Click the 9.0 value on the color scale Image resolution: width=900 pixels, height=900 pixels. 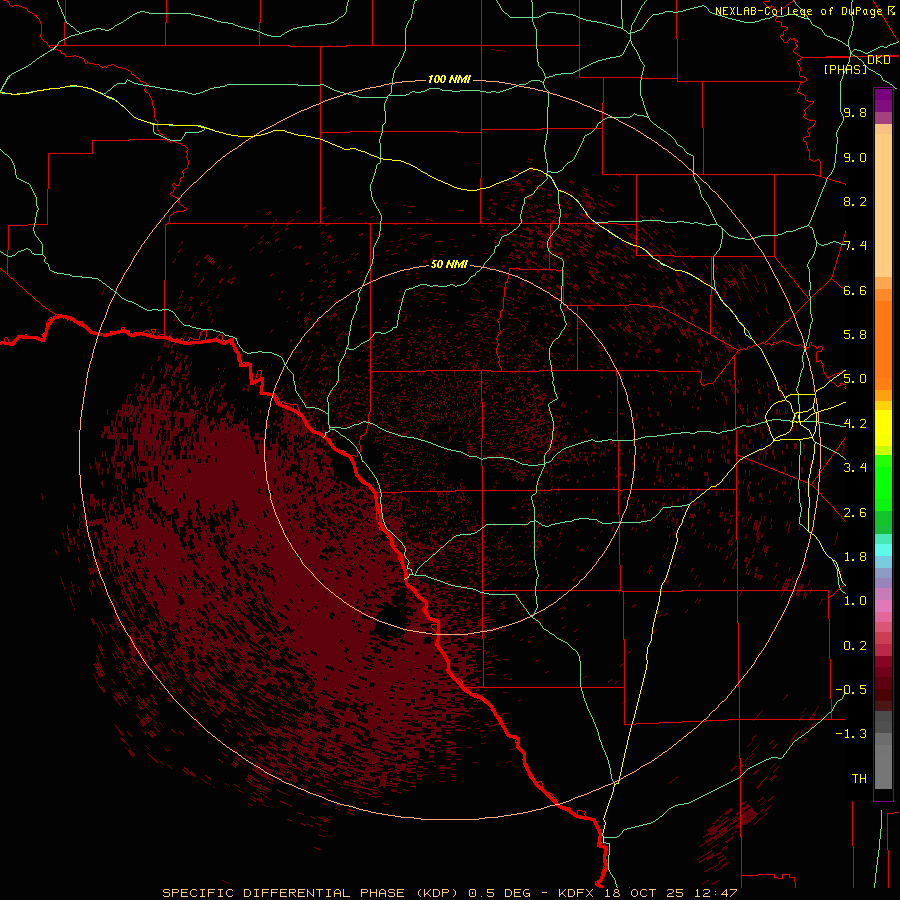pyautogui.click(x=855, y=157)
